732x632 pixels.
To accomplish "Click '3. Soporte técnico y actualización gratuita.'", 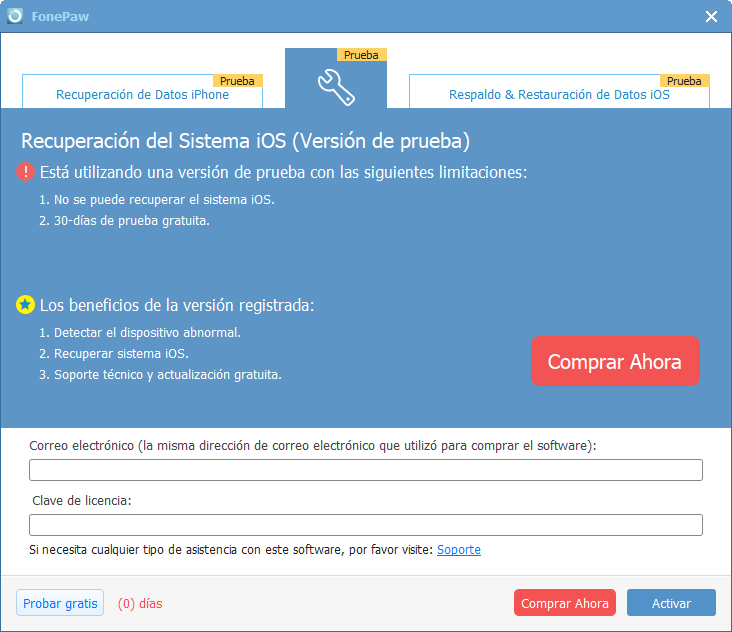I will (x=160, y=375).
